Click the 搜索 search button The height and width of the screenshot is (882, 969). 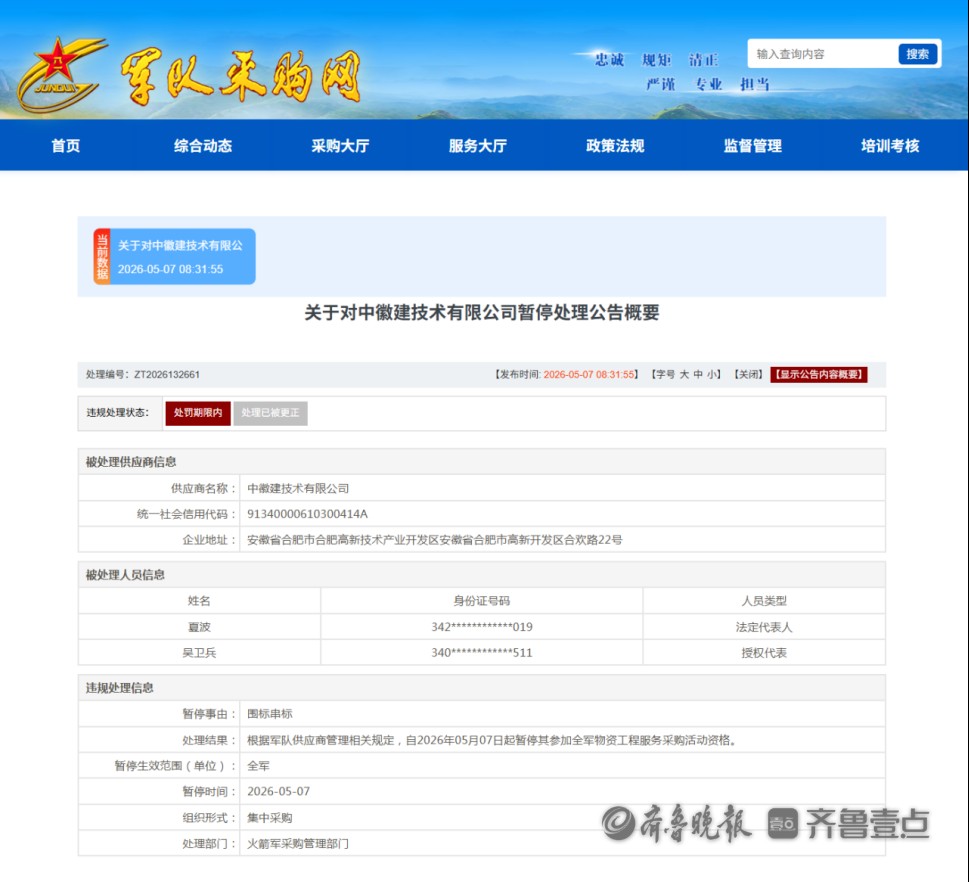918,54
